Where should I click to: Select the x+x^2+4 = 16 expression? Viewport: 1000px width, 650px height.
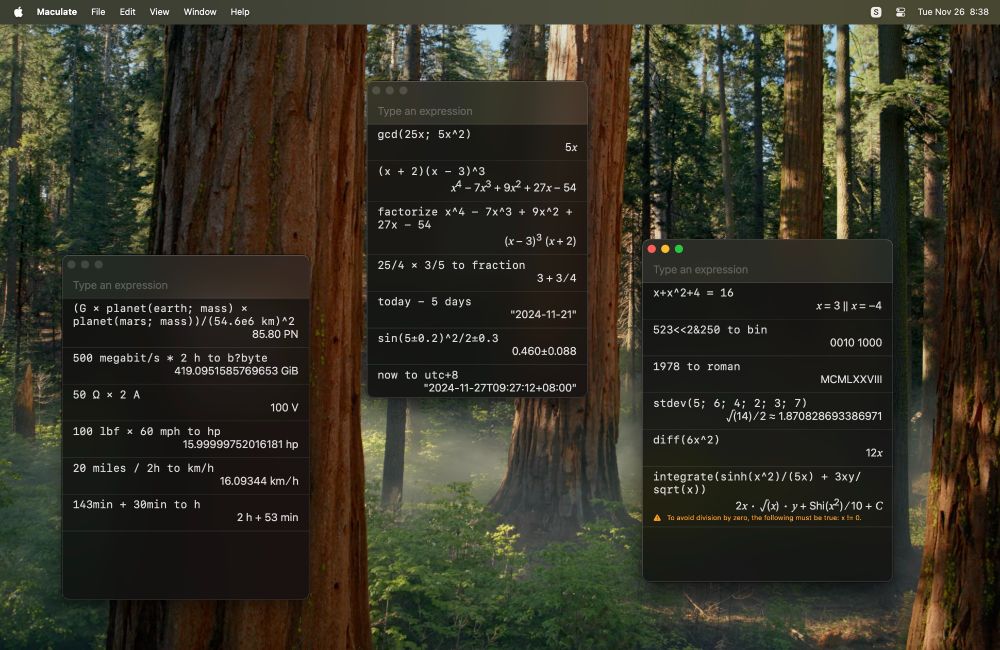(693, 293)
